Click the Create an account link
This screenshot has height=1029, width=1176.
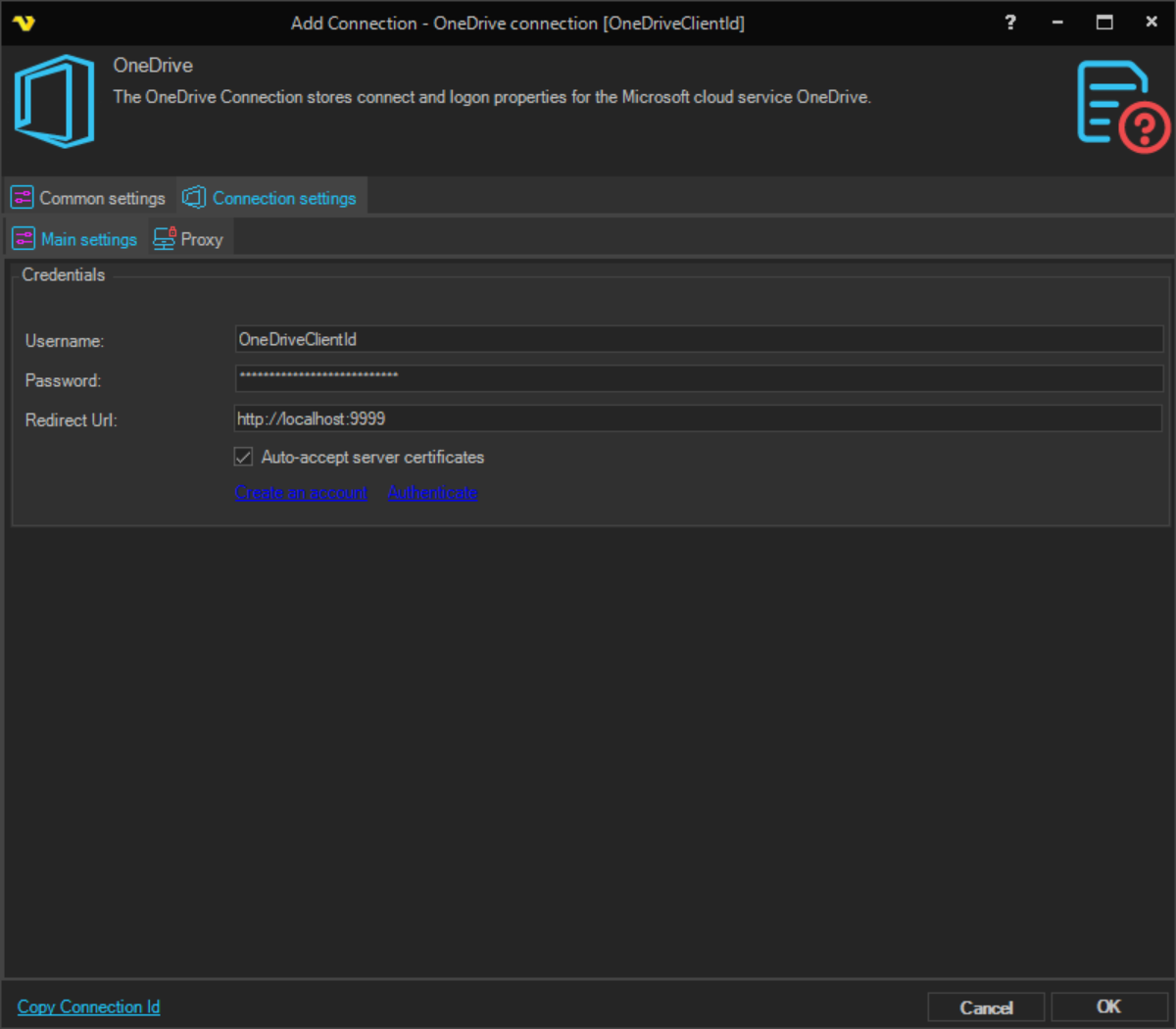(302, 493)
